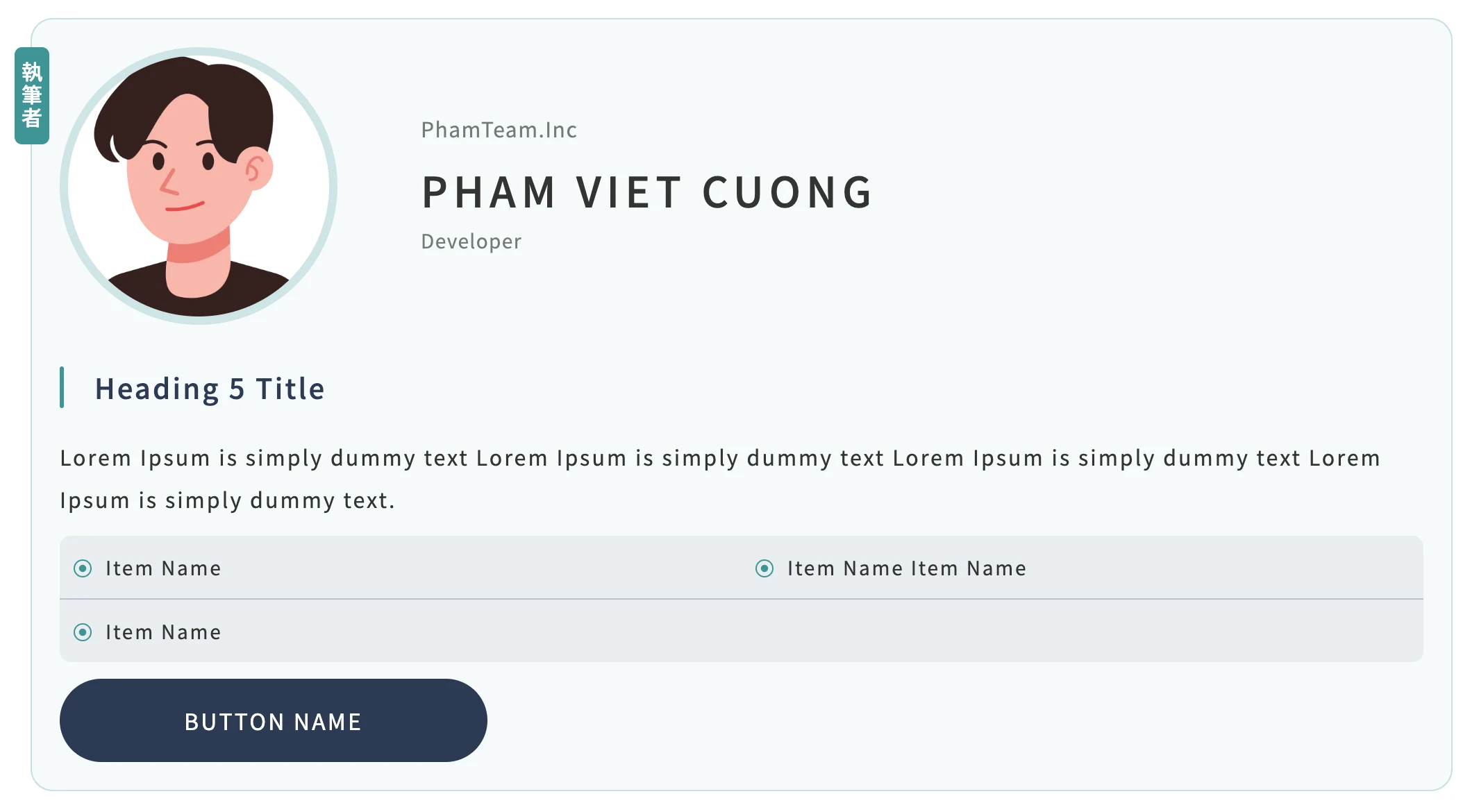The height and width of the screenshot is (812, 1479).
Task: Select the Developer job title text
Action: coord(471,242)
